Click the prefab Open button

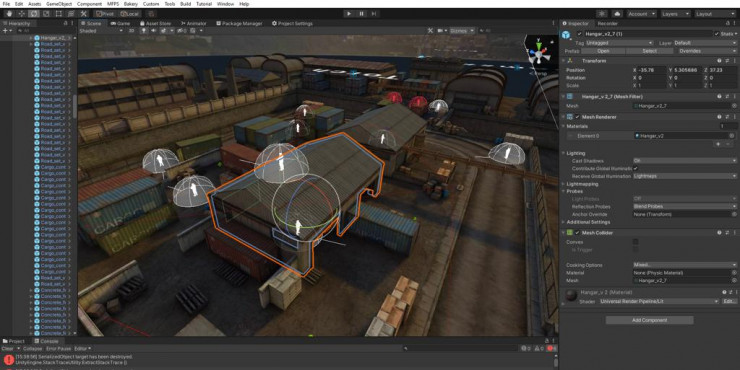[x=603, y=50]
